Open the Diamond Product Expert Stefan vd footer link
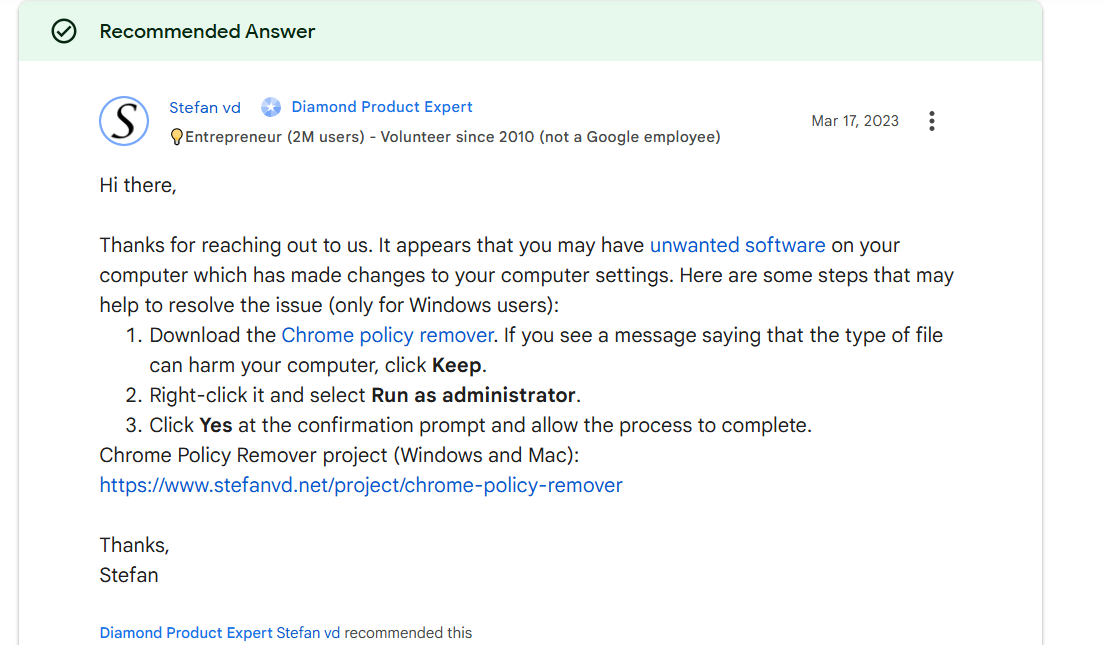The height and width of the screenshot is (645, 1104). click(x=220, y=632)
